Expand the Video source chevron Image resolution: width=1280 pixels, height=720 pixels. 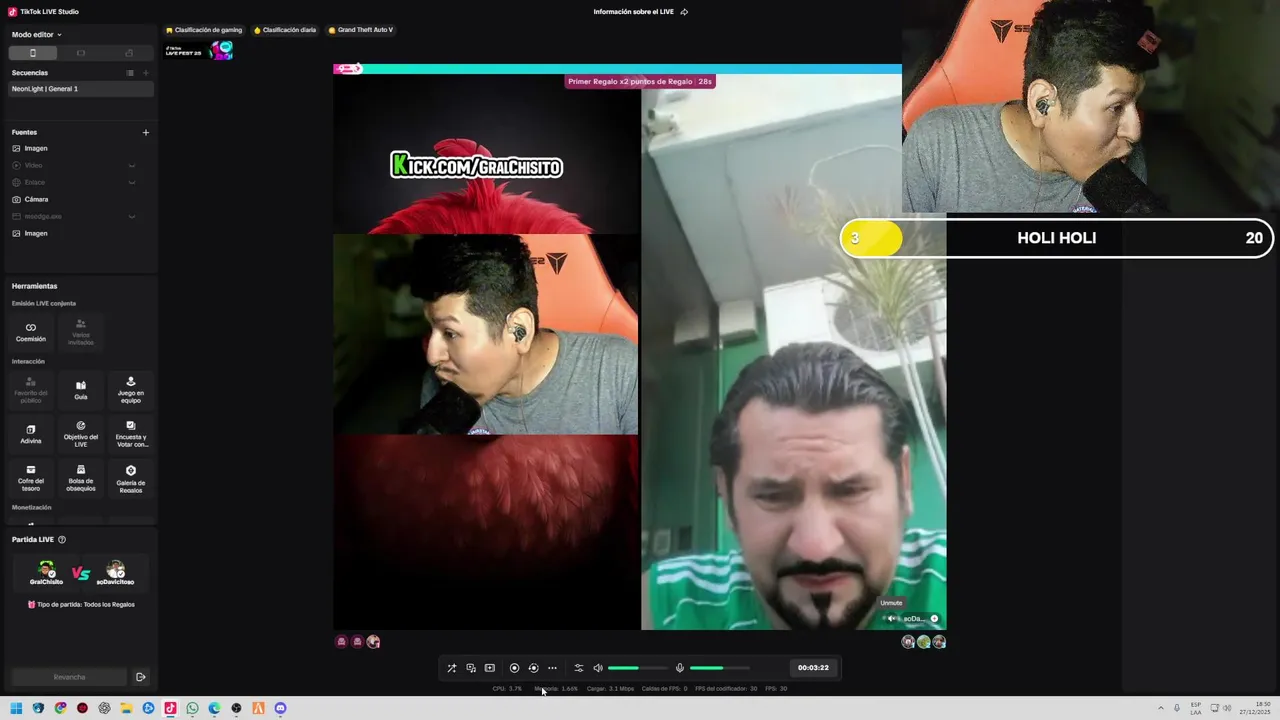click(131, 165)
